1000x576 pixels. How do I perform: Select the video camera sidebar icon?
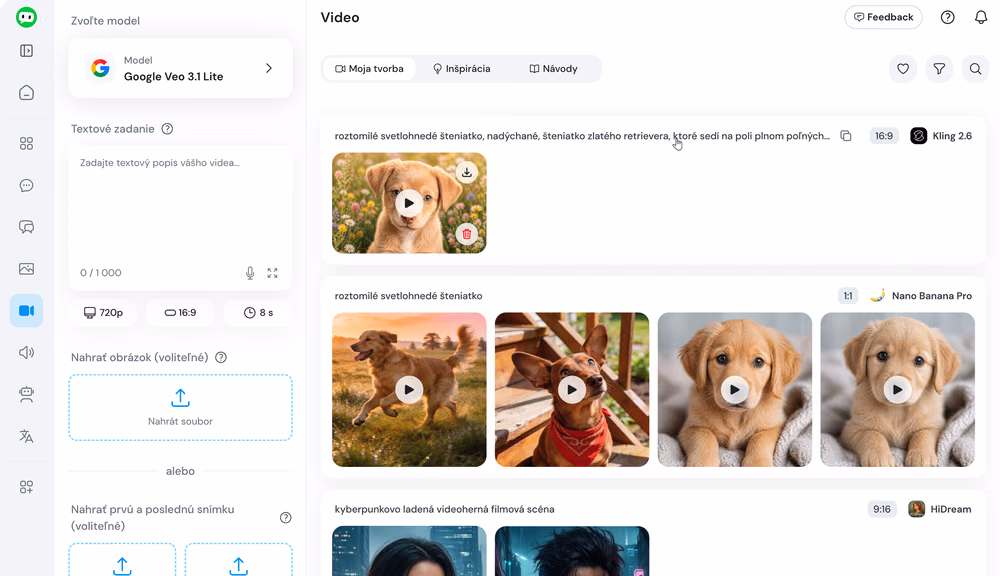[26, 311]
